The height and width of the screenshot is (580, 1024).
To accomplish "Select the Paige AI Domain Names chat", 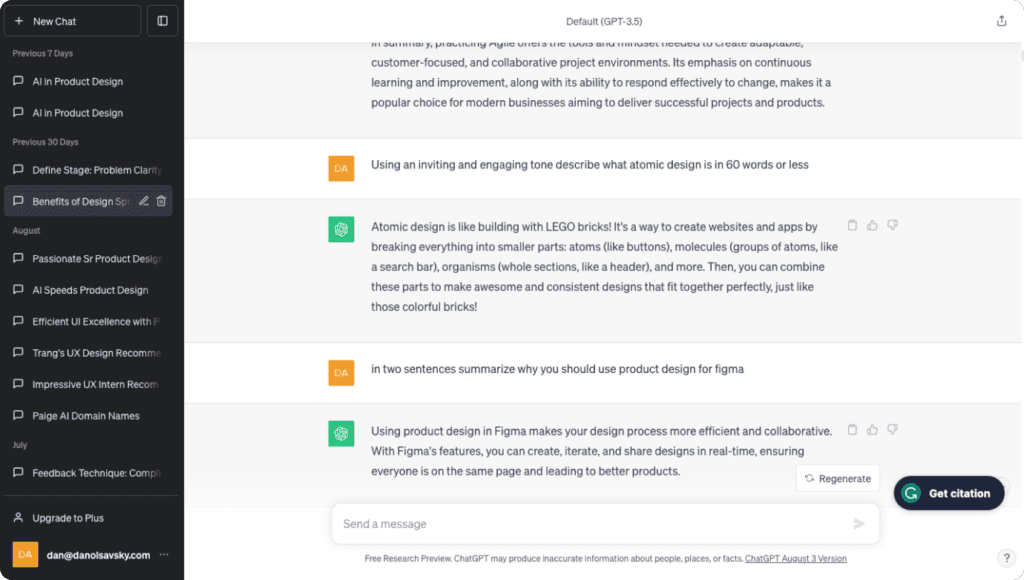I will (86, 416).
